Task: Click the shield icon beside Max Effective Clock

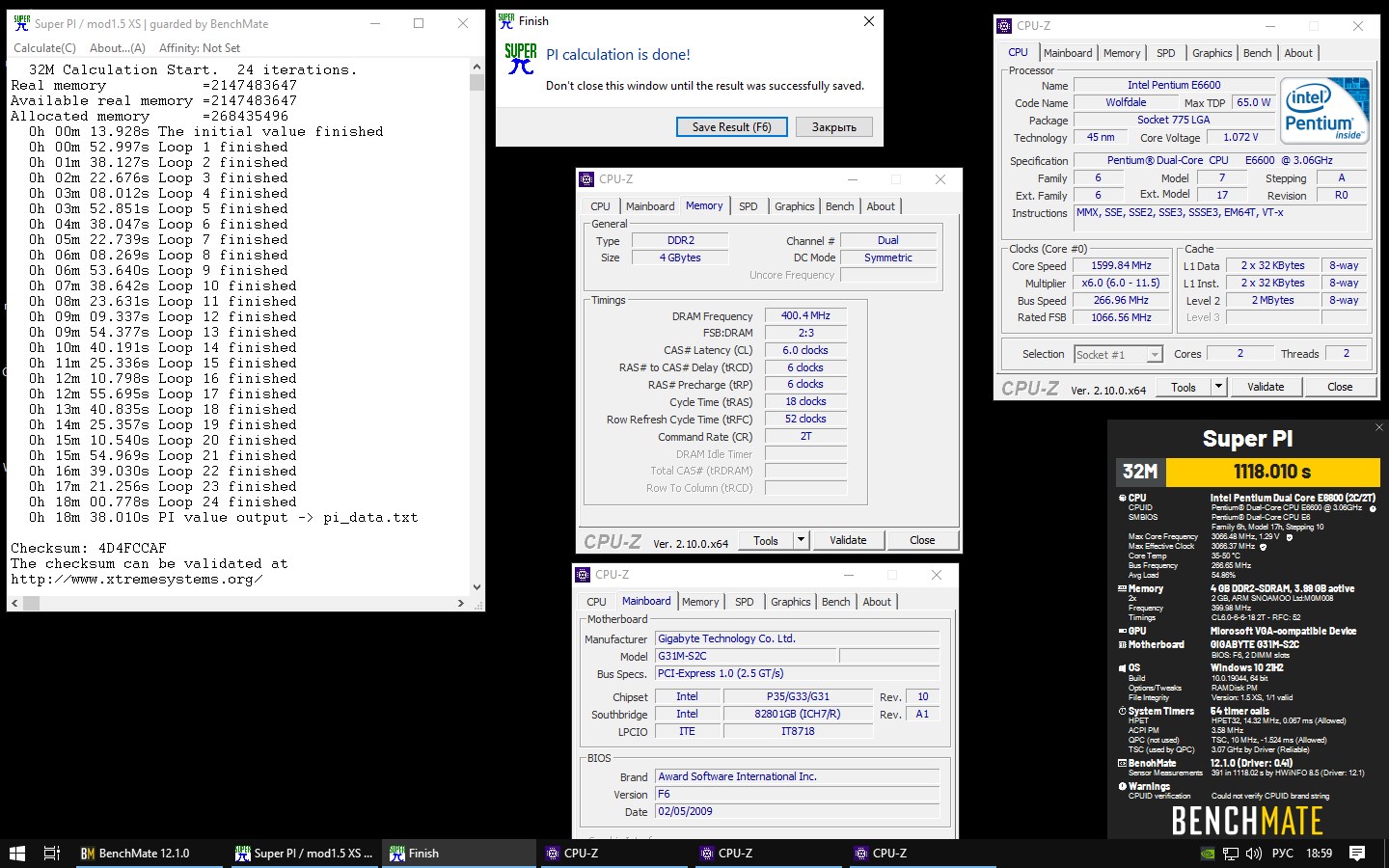Action: tap(1263, 547)
